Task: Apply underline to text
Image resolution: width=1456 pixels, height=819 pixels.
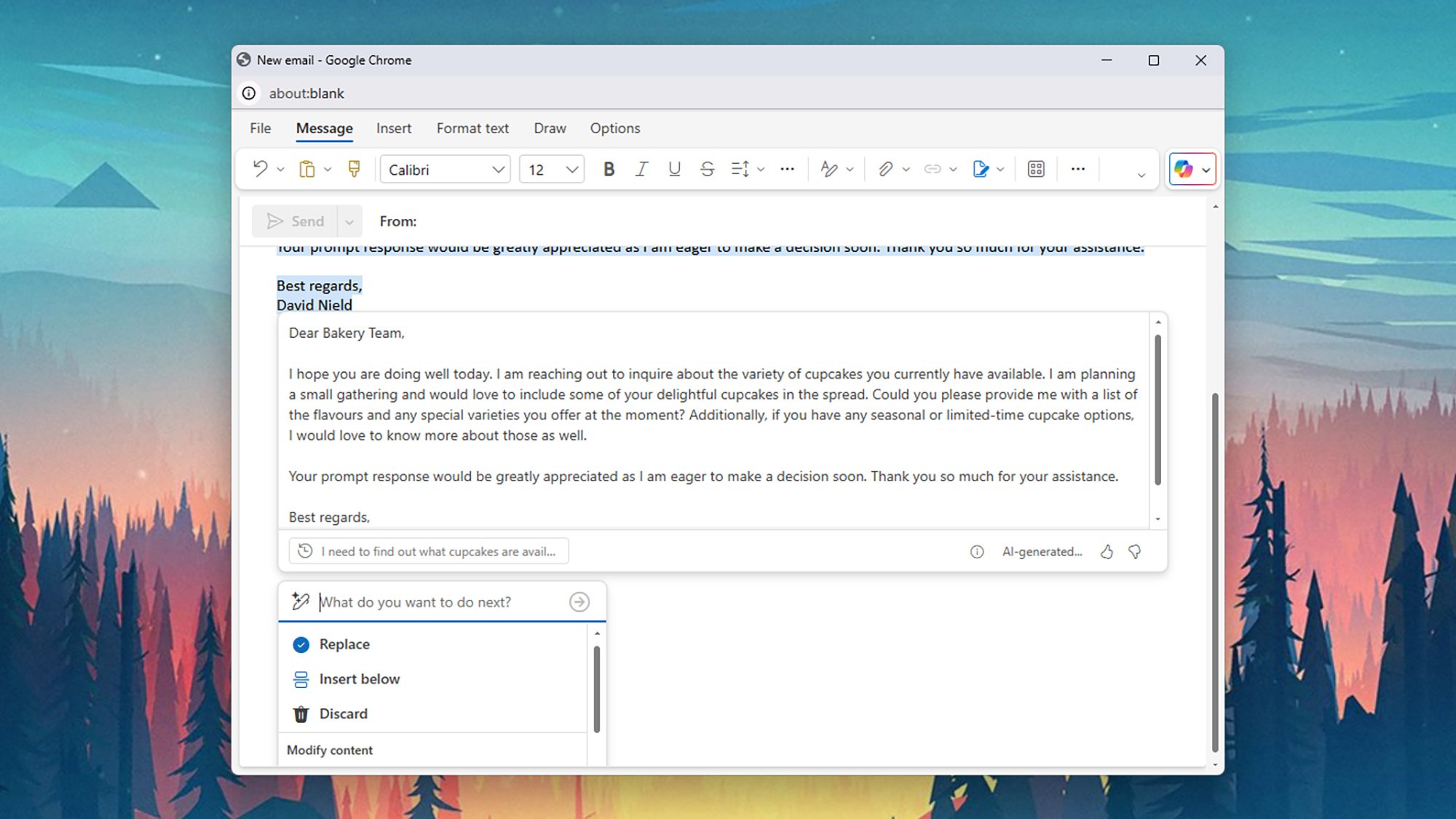Action: click(x=673, y=169)
